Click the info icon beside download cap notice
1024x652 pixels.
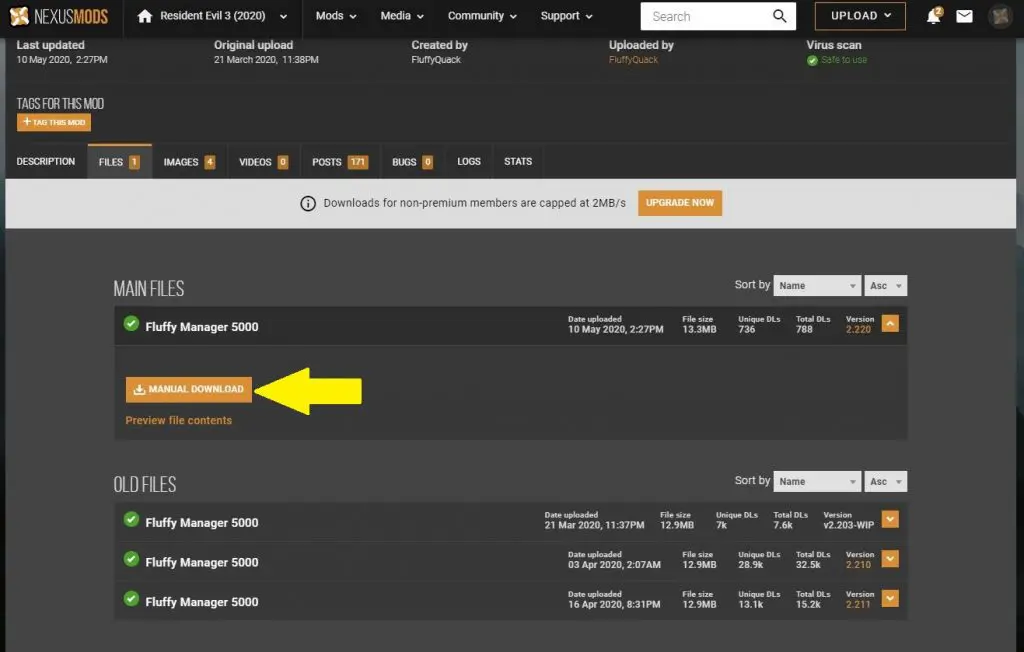[x=309, y=203]
